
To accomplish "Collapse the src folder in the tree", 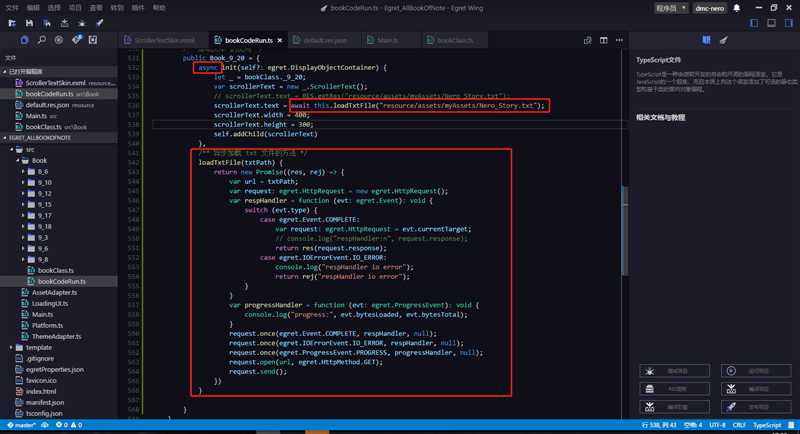I will (12, 149).
